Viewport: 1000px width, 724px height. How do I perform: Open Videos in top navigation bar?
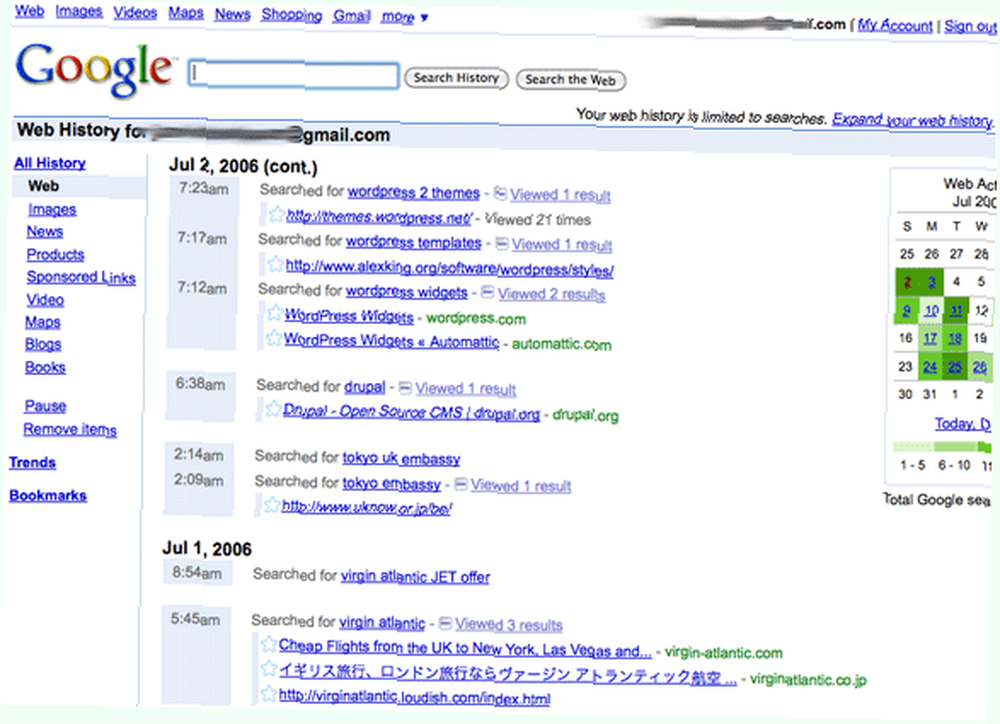(x=135, y=12)
